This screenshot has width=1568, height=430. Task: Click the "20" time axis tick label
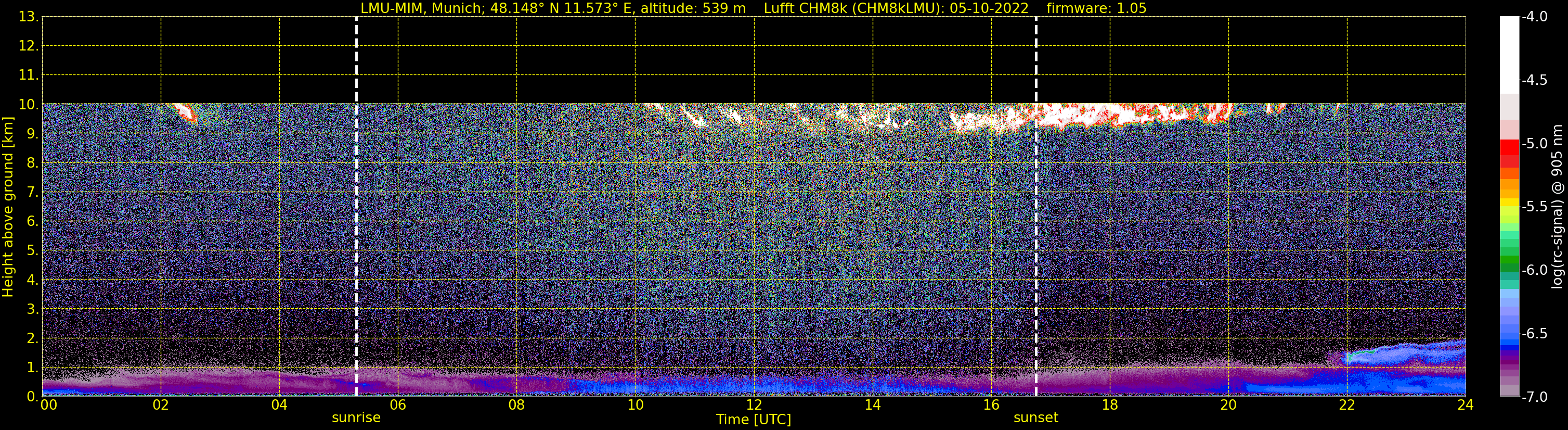coord(1228,405)
